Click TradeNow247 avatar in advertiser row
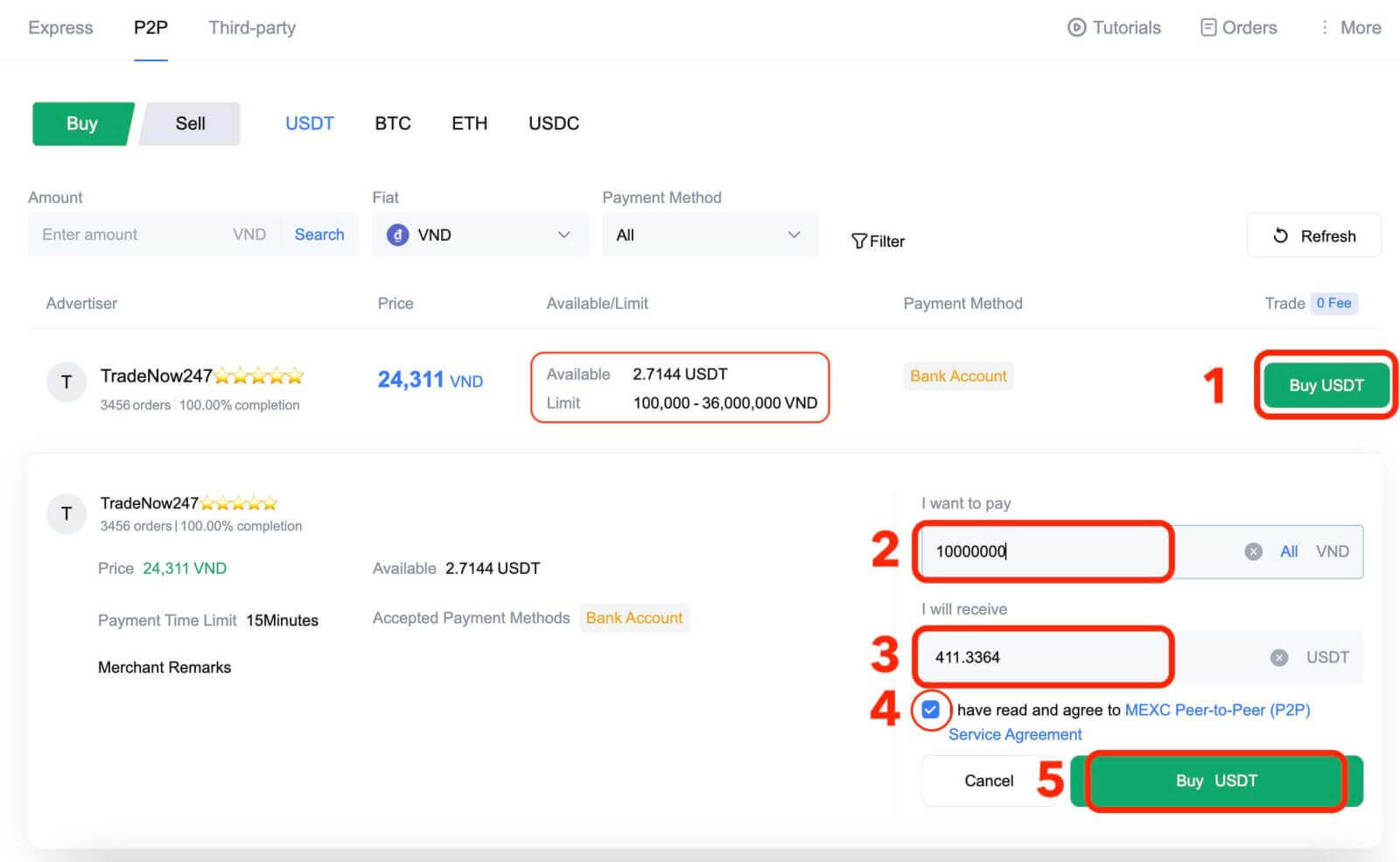Viewport: 1400px width, 862px height. point(66,382)
